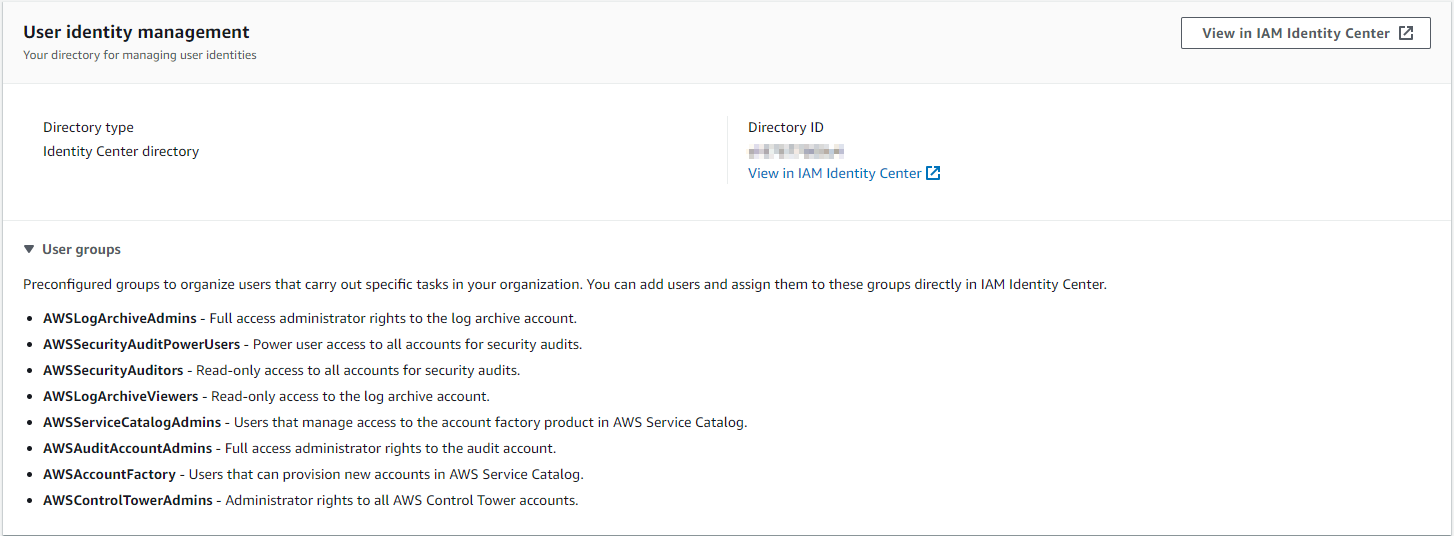
Task: Click 'Read-only access to the log archive account' text
Action: pyautogui.click(x=350, y=396)
